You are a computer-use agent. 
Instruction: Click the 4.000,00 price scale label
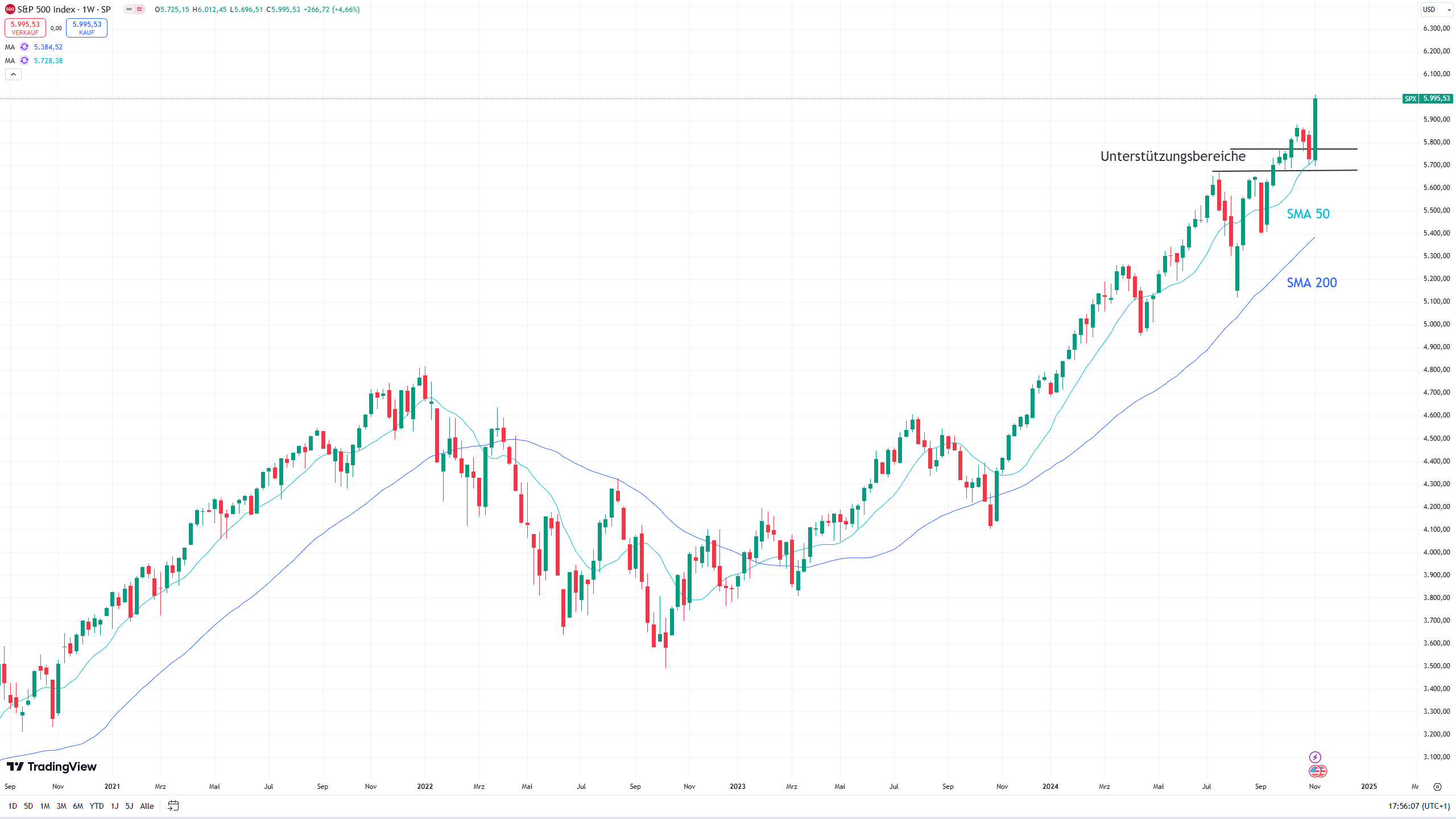1436,552
